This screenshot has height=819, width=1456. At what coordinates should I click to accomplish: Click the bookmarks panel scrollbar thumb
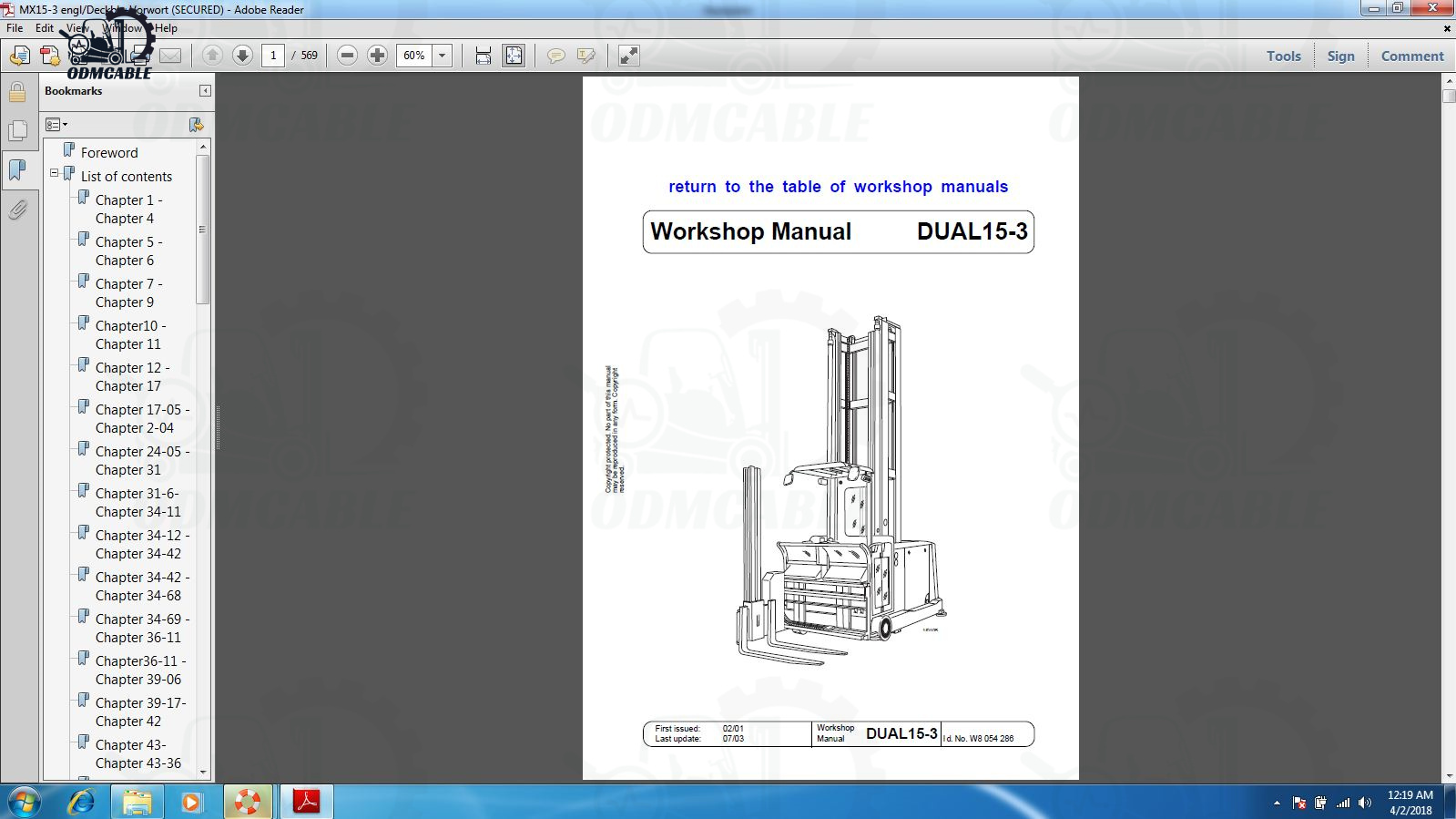(x=203, y=230)
